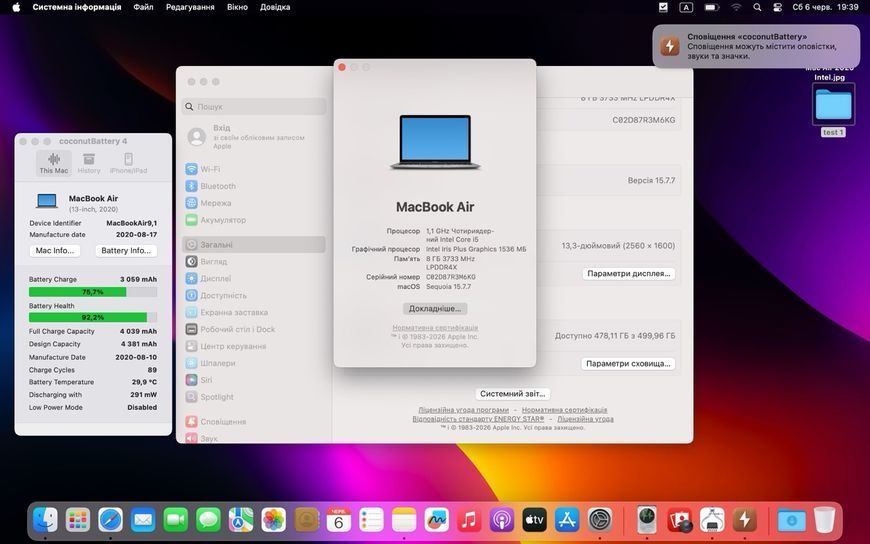Open the keyboard input source menu

coord(686,7)
